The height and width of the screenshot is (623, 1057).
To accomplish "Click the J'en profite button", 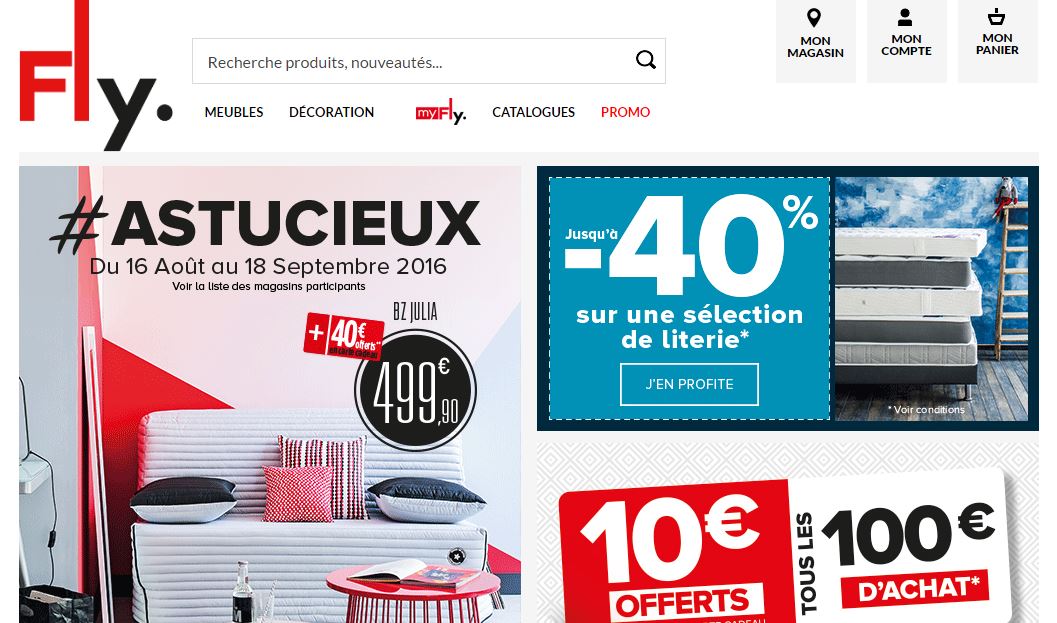I will [689, 384].
